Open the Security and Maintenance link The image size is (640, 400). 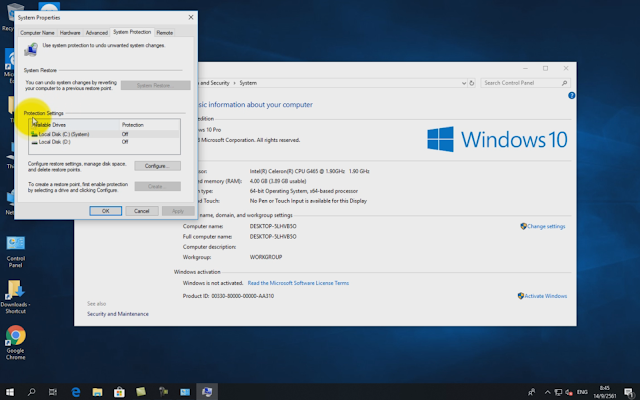(118, 314)
